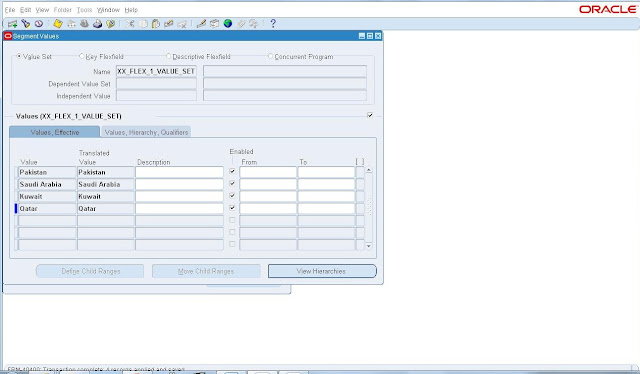Image resolution: width=640 pixels, height=374 pixels.
Task: Open the Show Navigator toolbar icon
Action: [39, 24]
